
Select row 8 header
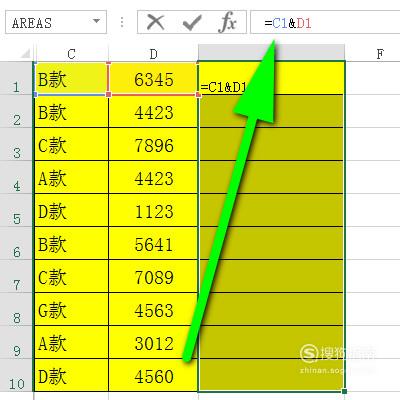click(16, 309)
